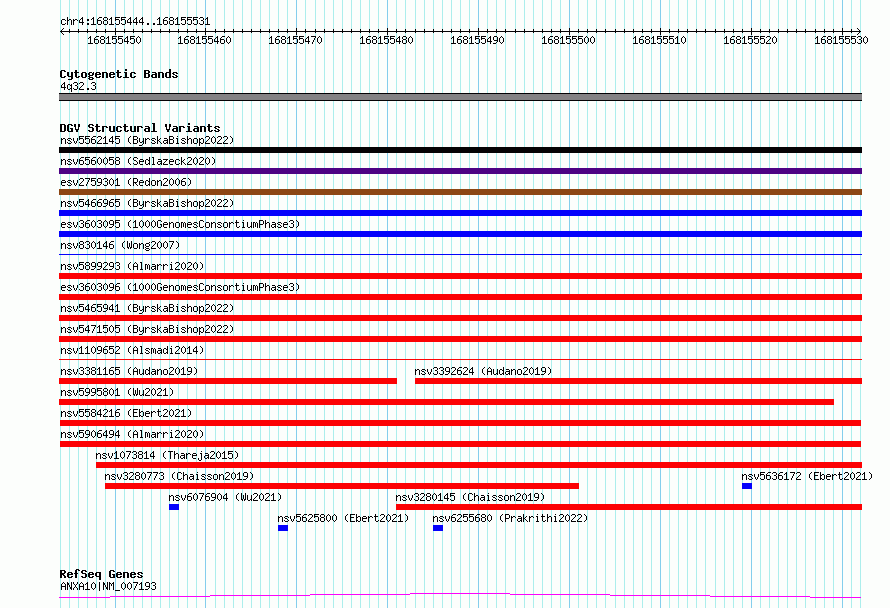Click the red nsv5995801 variant bar
This screenshot has width=890, height=608.
[x=446, y=402]
